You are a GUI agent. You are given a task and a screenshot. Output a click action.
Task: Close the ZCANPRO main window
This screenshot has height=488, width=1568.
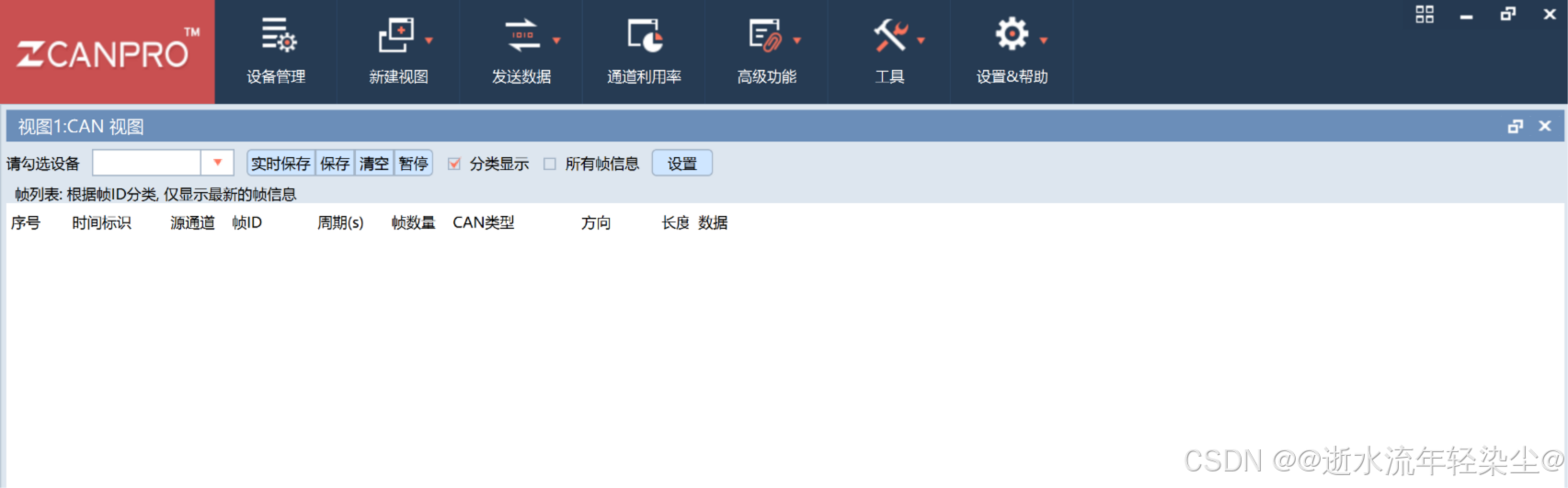pyautogui.click(x=1550, y=14)
